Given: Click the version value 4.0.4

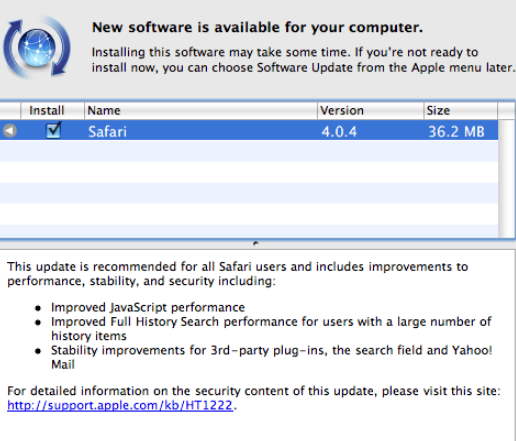Looking at the screenshot, I should (339, 132).
